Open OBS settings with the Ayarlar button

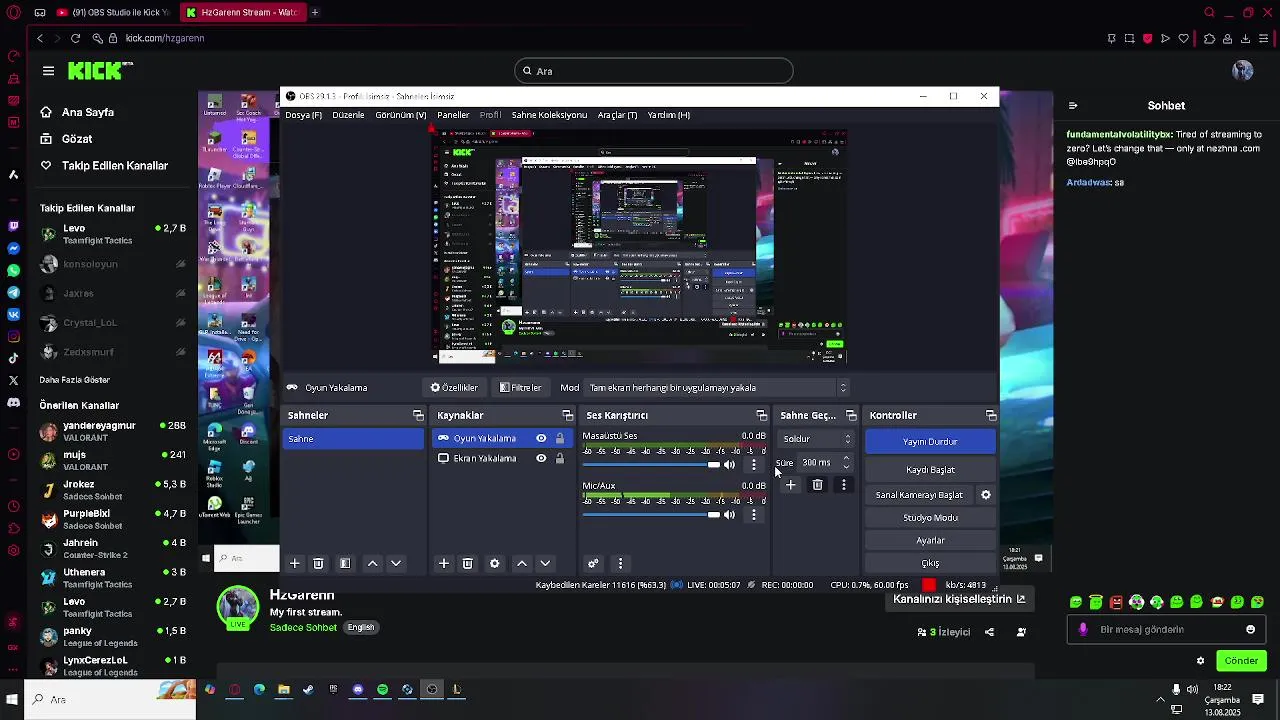tap(930, 541)
